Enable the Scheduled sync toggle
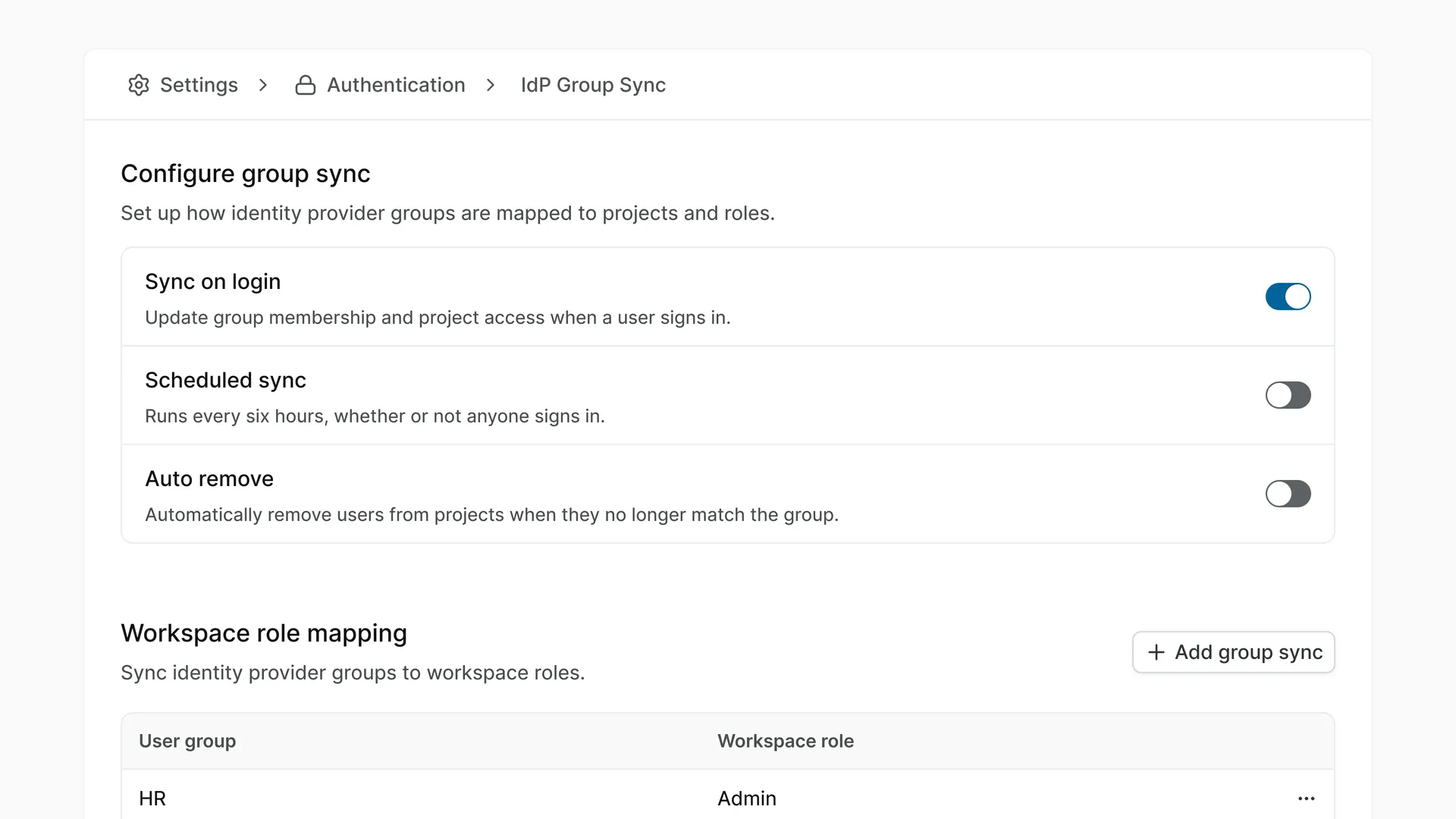1456x819 pixels. [1288, 395]
